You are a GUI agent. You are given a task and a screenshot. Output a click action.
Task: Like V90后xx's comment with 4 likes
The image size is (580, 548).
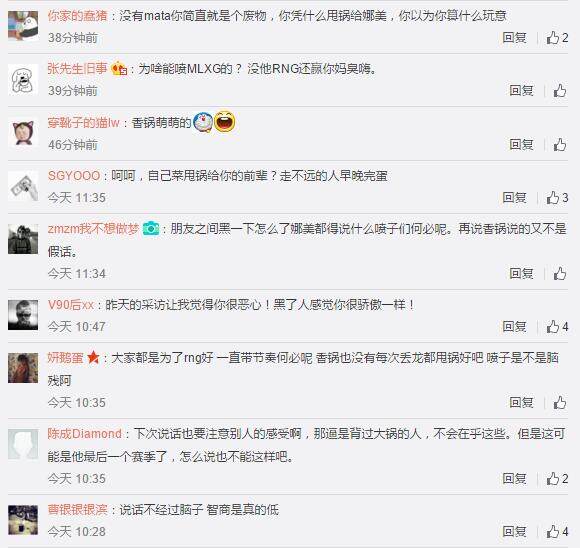557,327
